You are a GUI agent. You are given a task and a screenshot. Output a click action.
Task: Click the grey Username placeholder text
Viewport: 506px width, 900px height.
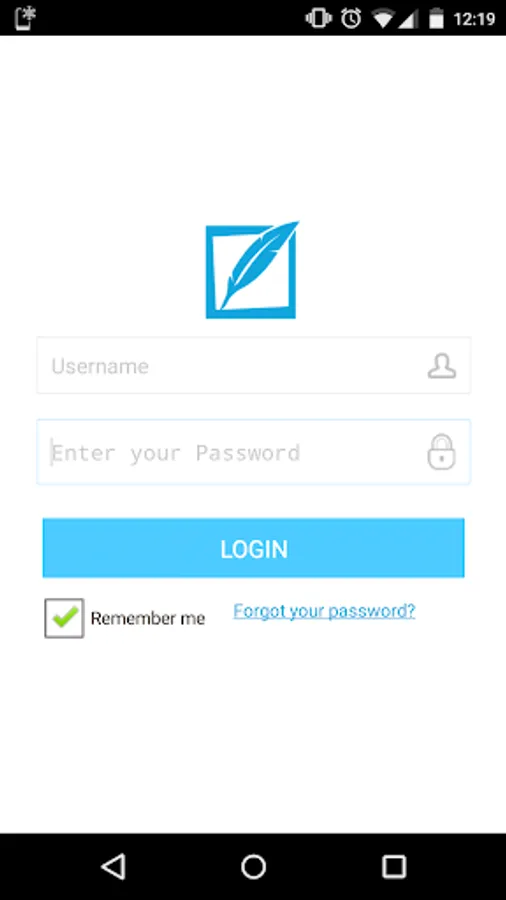pyautogui.click(x=100, y=366)
